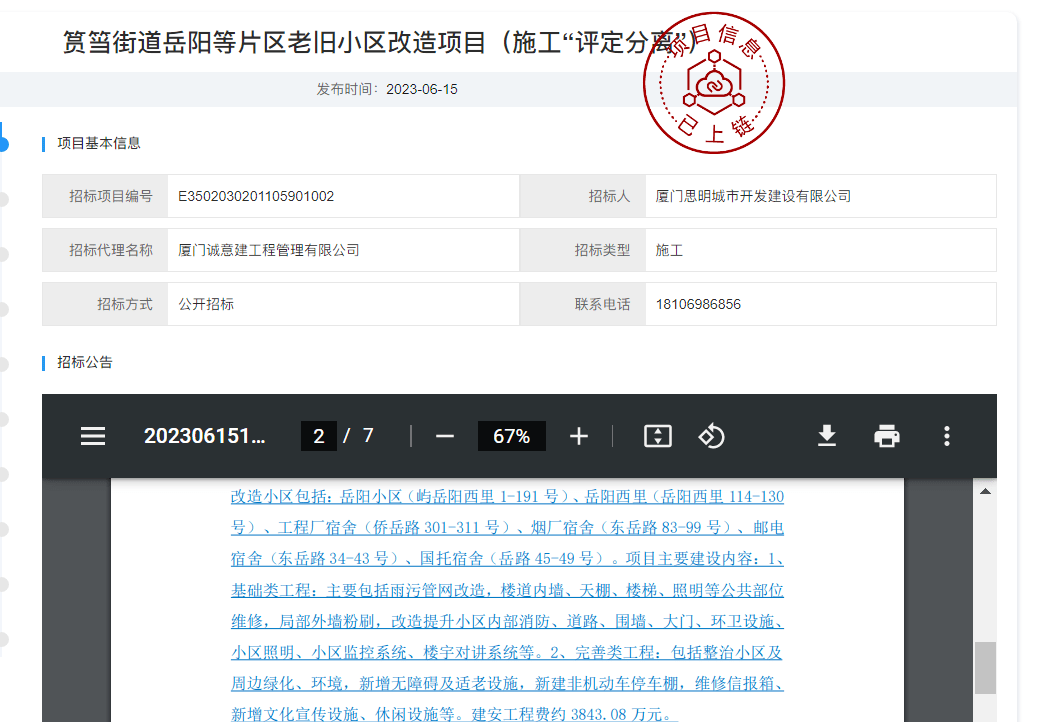Click the contact phone number 18106986856
Image resolution: width=1039 pixels, height=722 pixels.
coord(698,304)
